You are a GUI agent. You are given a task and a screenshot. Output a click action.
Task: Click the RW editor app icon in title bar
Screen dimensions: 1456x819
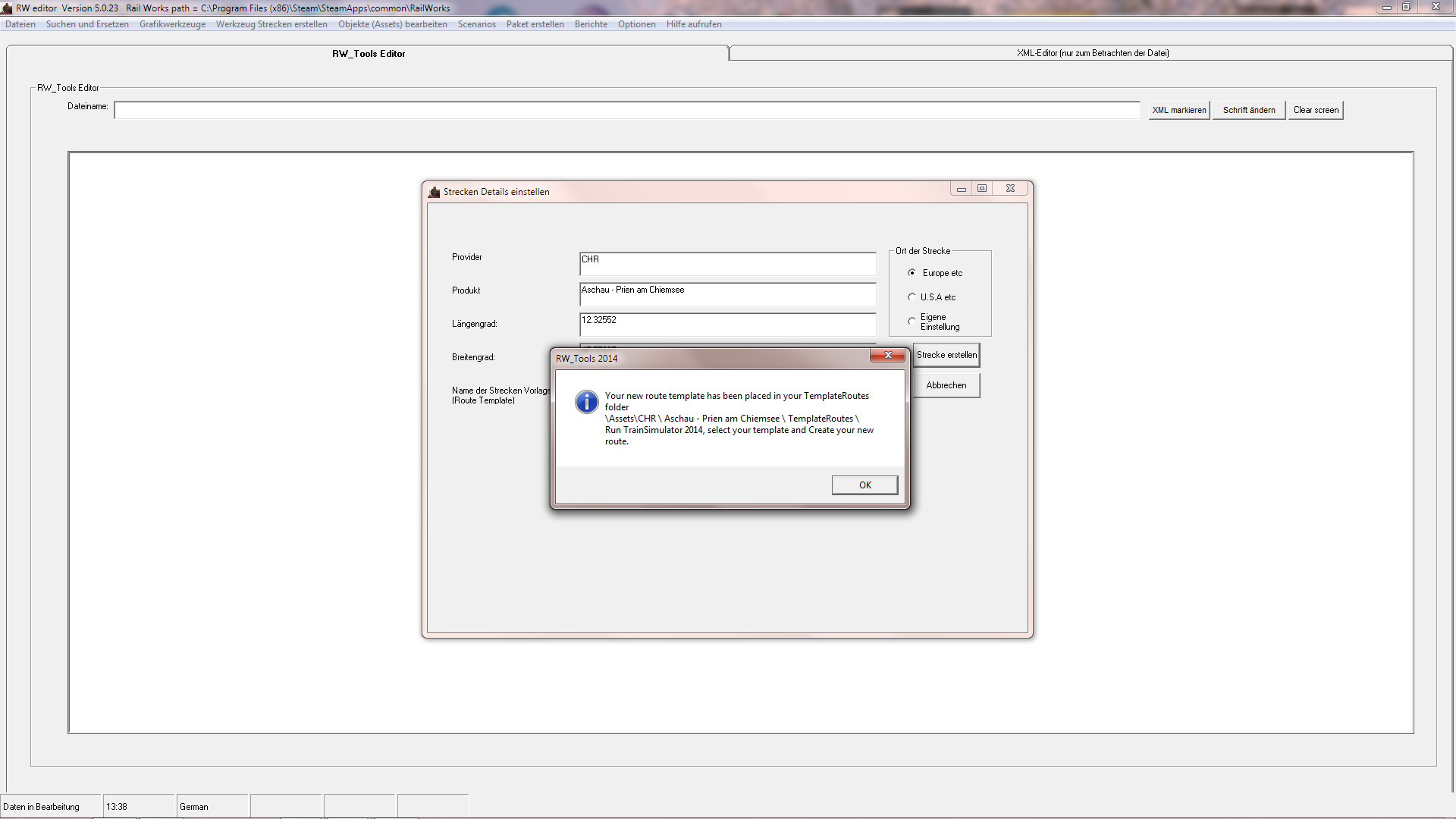(7, 8)
